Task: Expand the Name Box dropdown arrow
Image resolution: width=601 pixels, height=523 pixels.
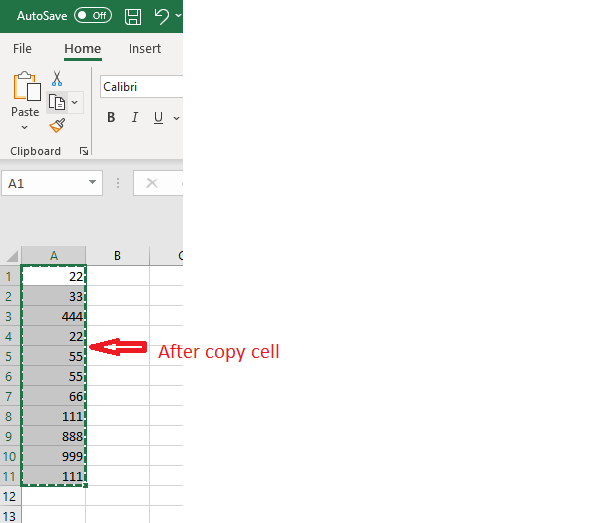Action: pyautogui.click(x=92, y=182)
